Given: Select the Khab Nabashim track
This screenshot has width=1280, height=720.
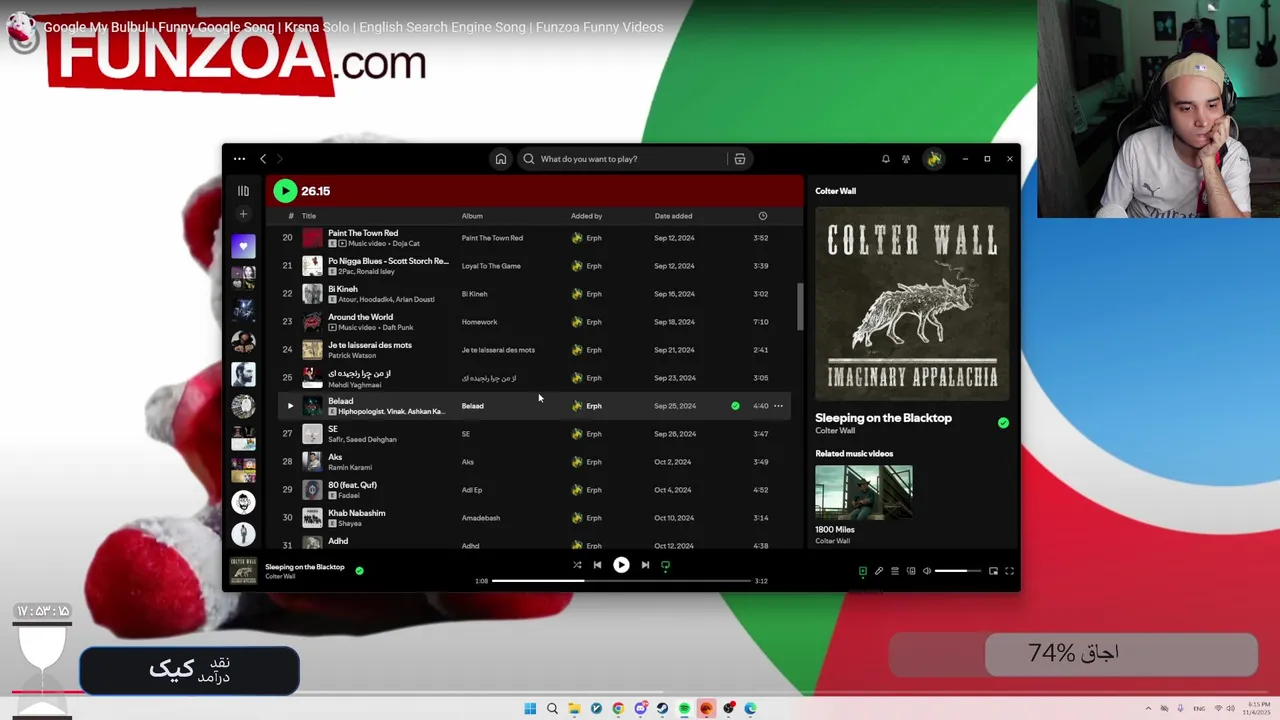Looking at the screenshot, I should 533,518.
